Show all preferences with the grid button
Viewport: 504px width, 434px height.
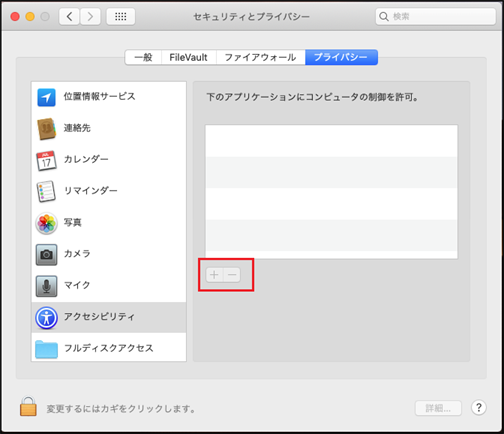coord(121,16)
